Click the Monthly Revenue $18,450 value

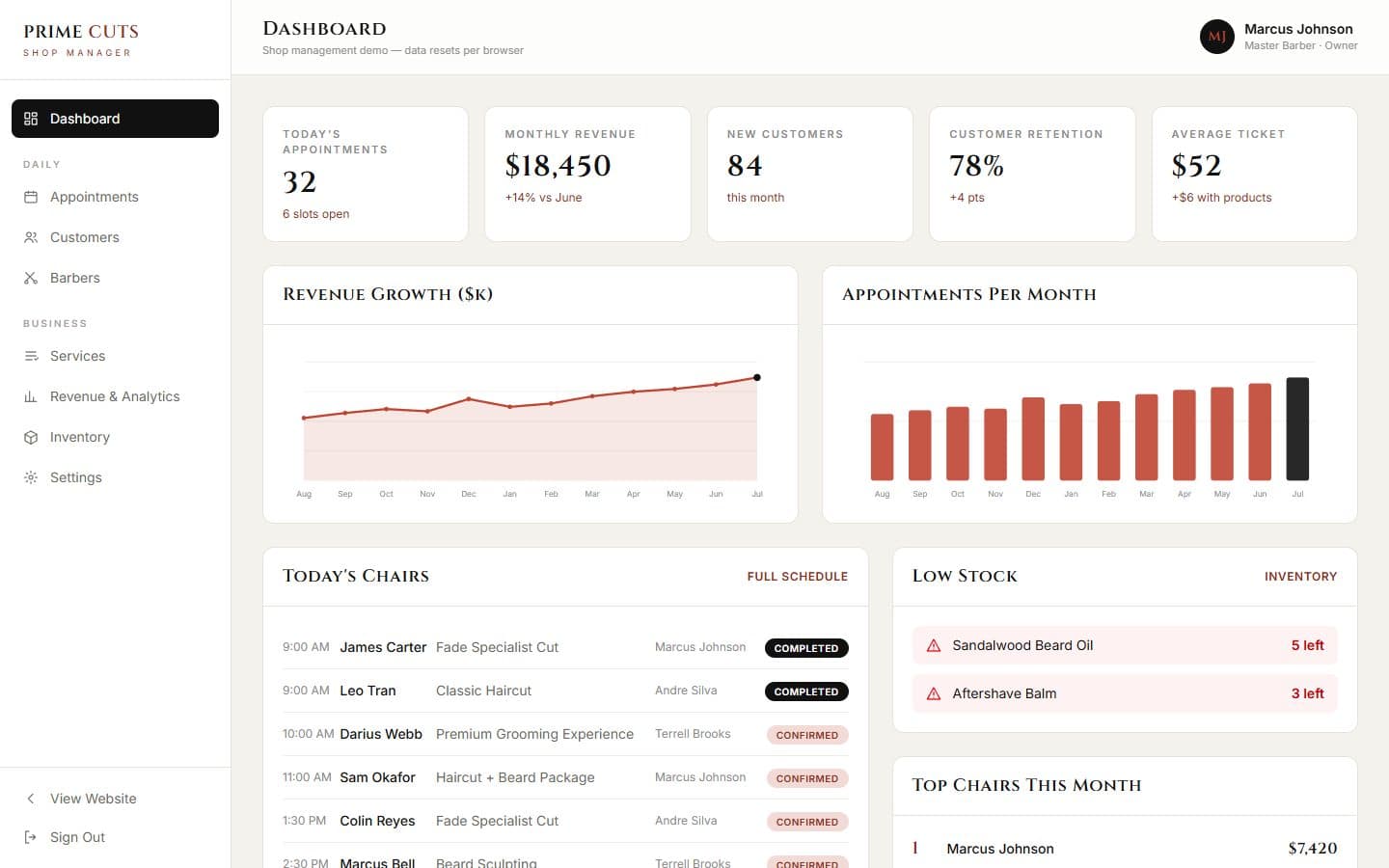coord(558,166)
